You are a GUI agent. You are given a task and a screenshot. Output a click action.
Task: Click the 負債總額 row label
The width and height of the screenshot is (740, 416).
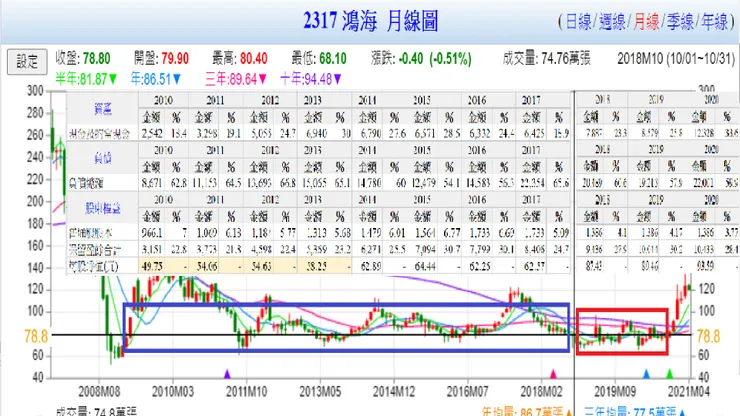[86, 183]
